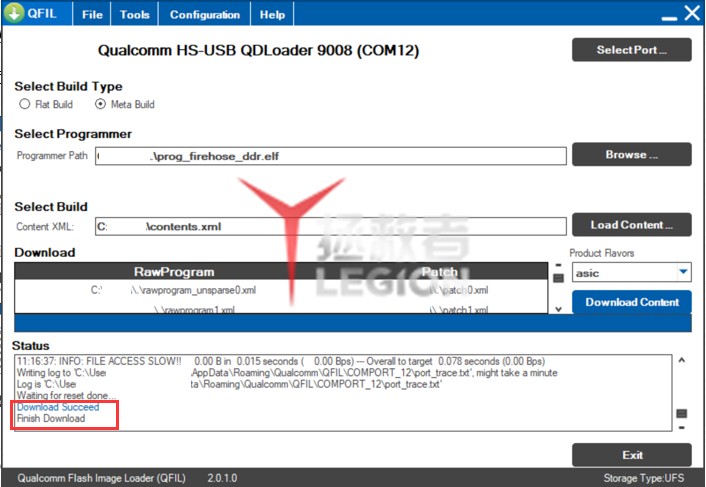The width and height of the screenshot is (706, 487).
Task: Click the Status log scroll-up arrow
Action: point(682,360)
